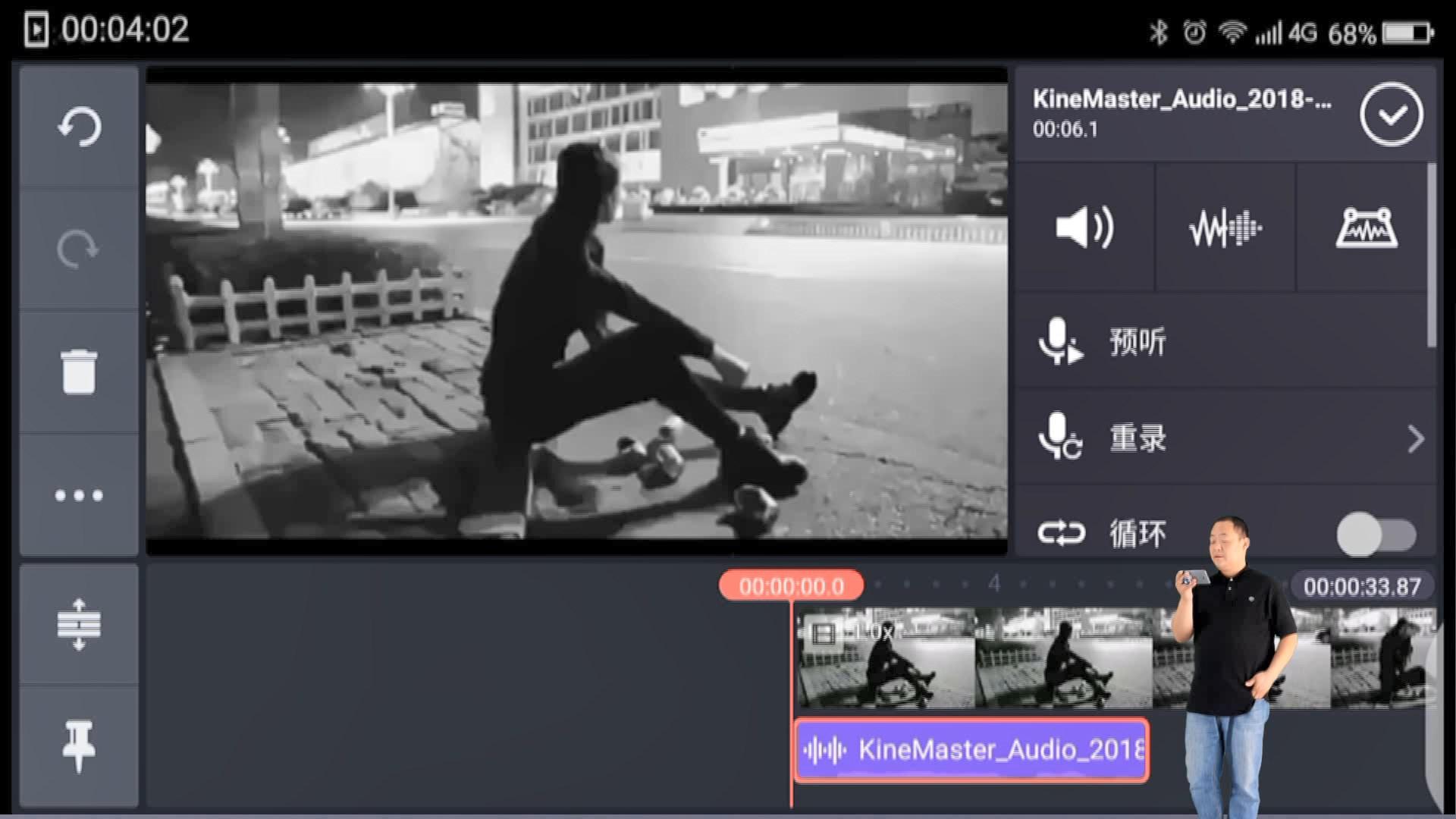Click the left-edge triangle on the video preview

153,139
